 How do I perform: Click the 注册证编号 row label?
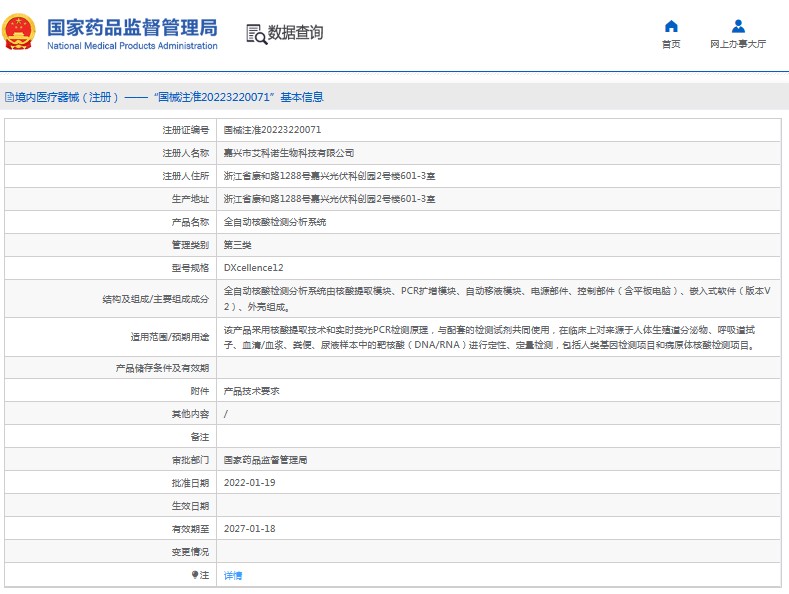pyautogui.click(x=186, y=130)
